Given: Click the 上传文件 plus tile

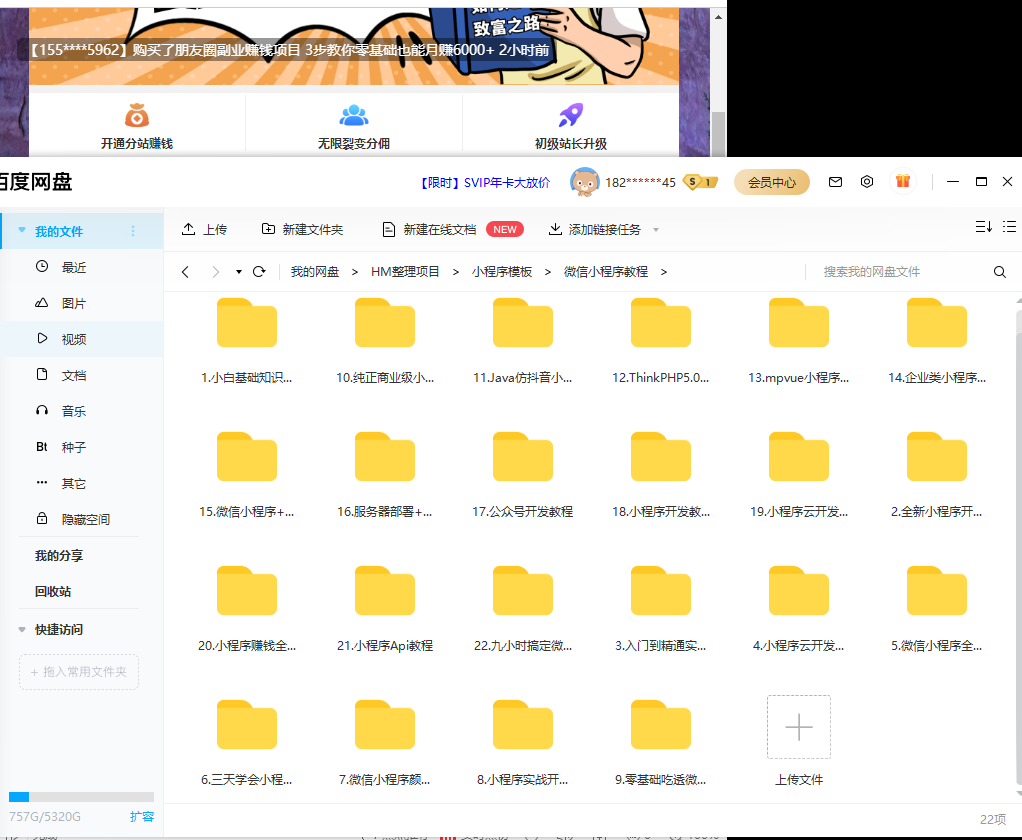Looking at the screenshot, I should [798, 727].
